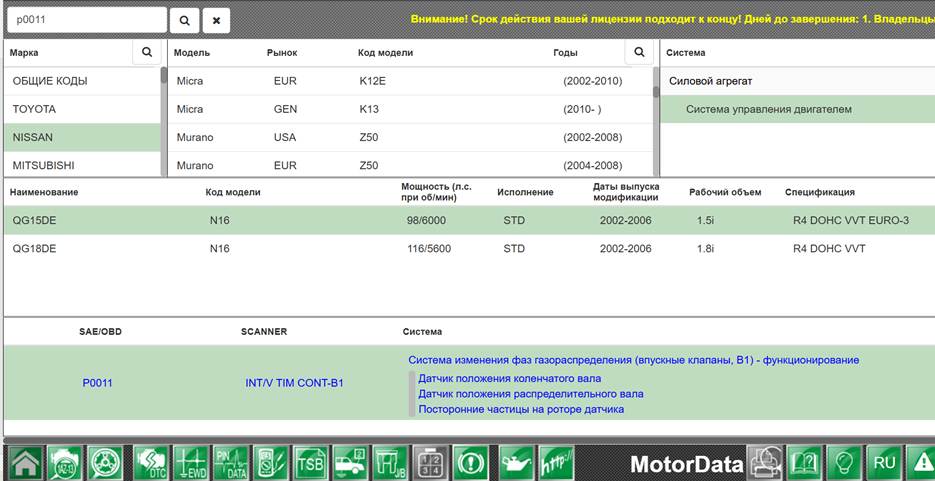The height and width of the screenshot is (481, 935).
Task: Click the light bulb tips icon
Action: click(844, 463)
